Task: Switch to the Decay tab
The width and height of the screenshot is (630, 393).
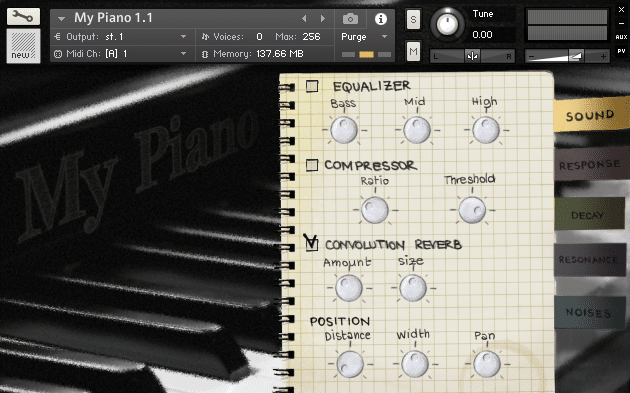Action: 588,215
